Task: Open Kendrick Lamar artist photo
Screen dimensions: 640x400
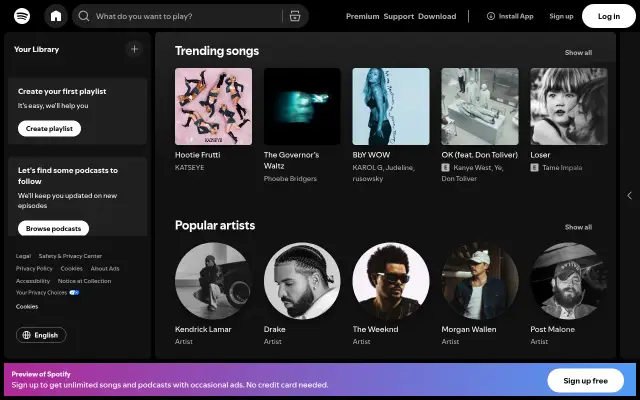Action: coord(213,281)
